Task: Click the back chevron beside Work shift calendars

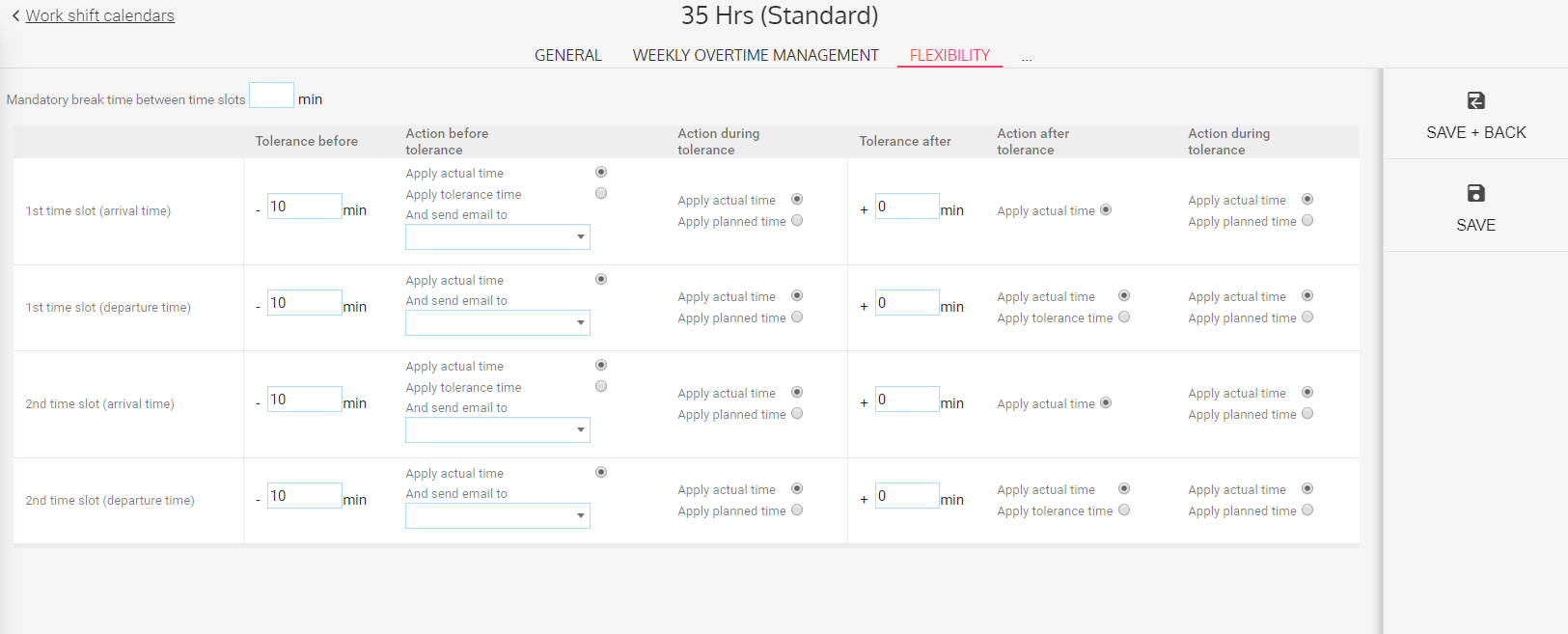Action: pos(15,15)
